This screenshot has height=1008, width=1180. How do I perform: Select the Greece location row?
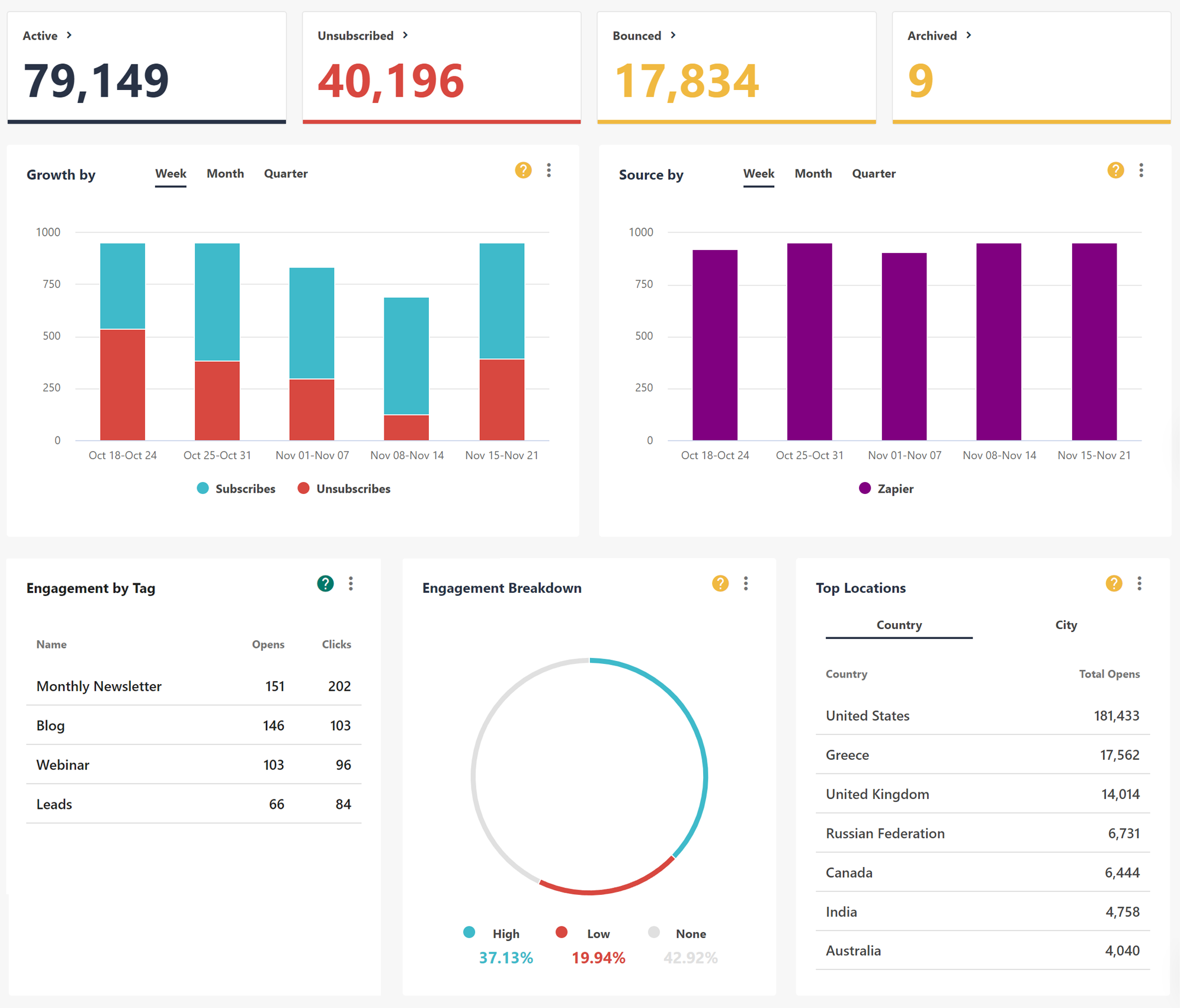[982, 755]
